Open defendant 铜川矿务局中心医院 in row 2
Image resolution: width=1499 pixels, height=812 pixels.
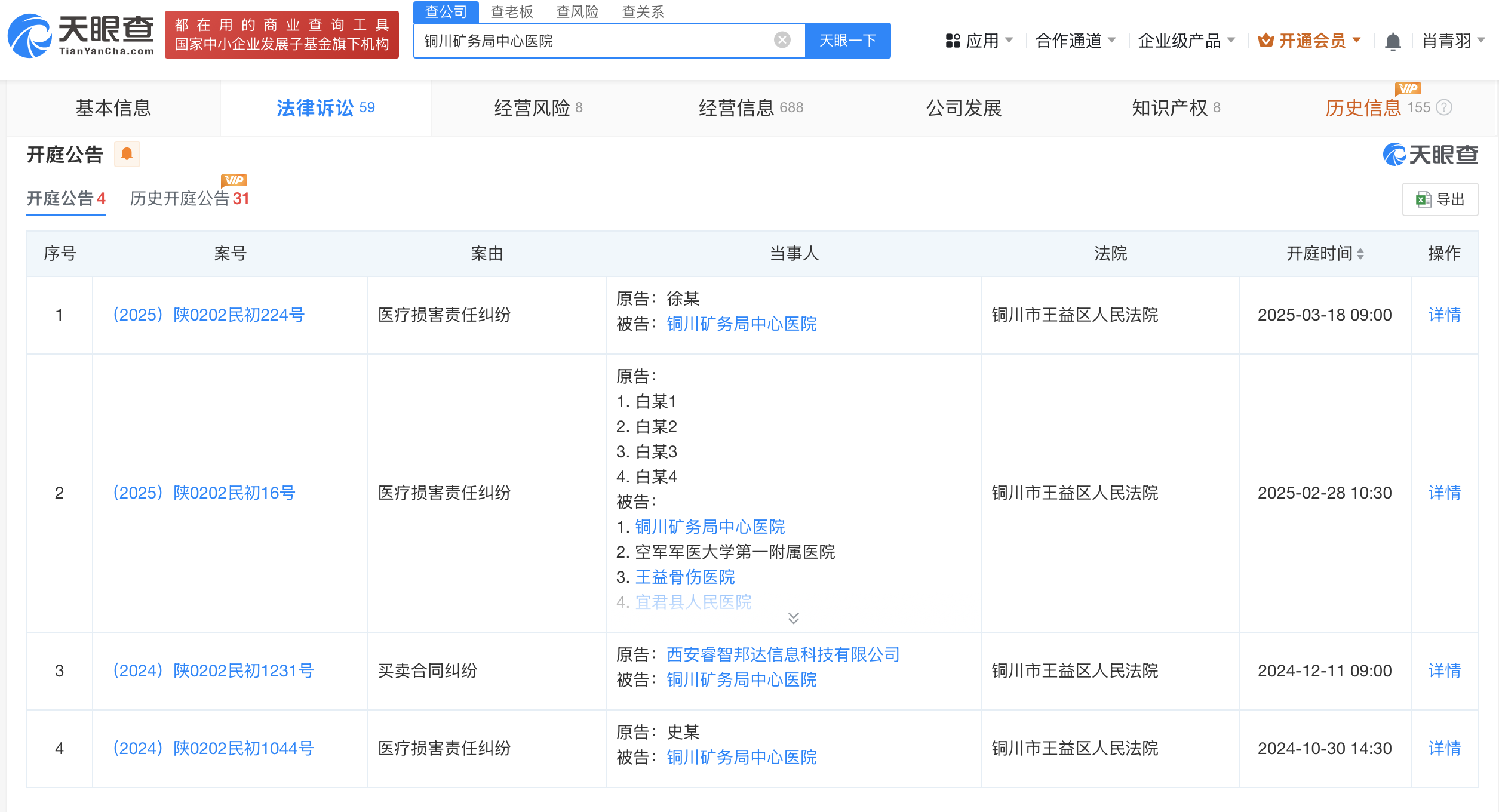point(710,527)
